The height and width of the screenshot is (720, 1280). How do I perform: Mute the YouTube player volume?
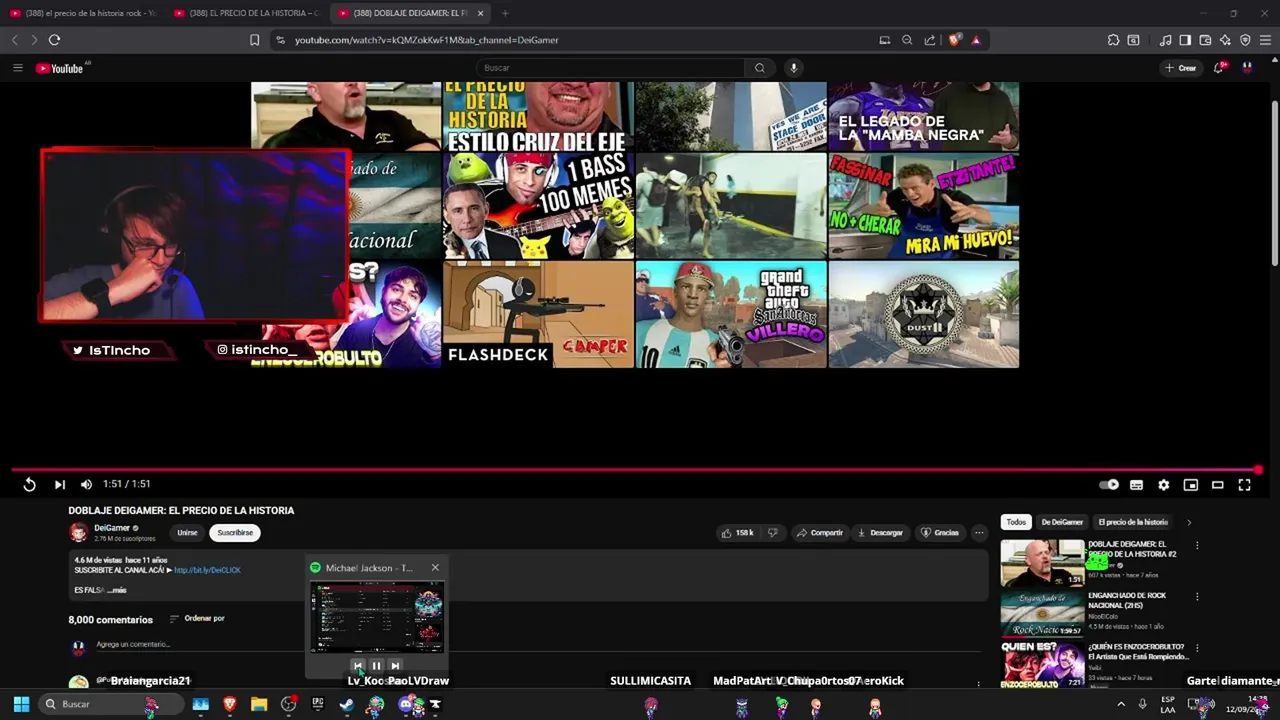pos(86,485)
